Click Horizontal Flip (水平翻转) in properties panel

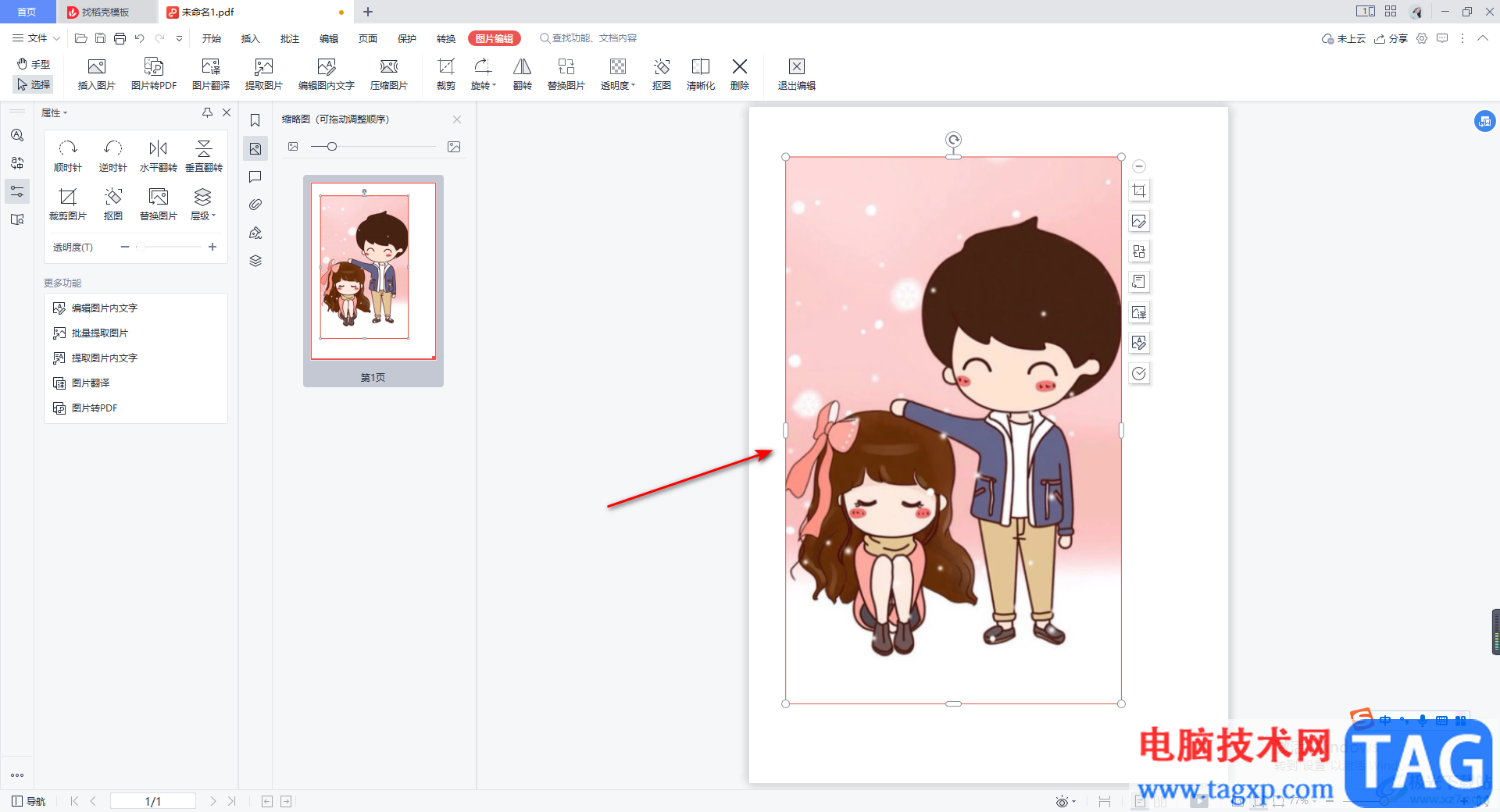(159, 156)
